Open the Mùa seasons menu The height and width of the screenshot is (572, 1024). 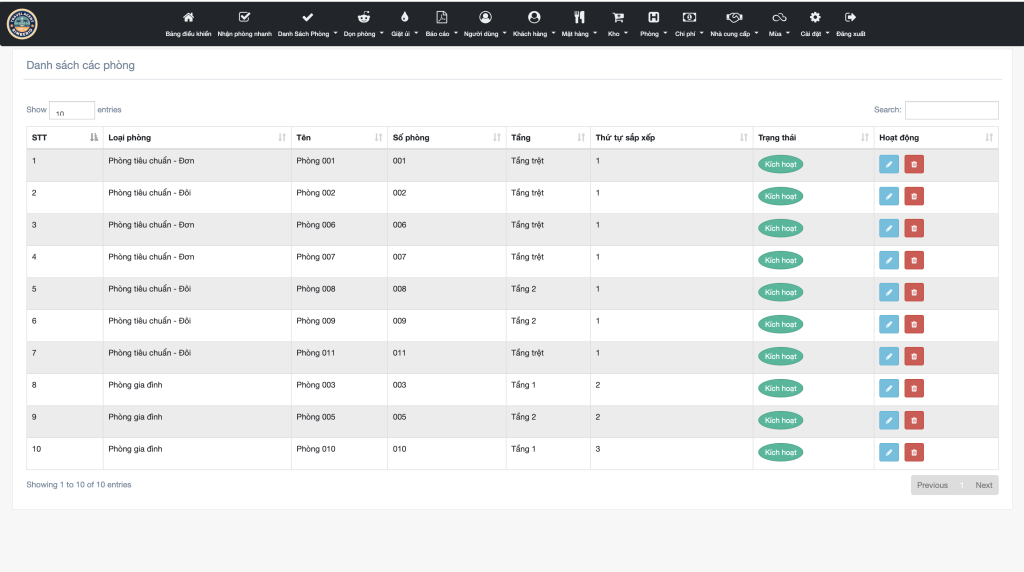(x=779, y=24)
